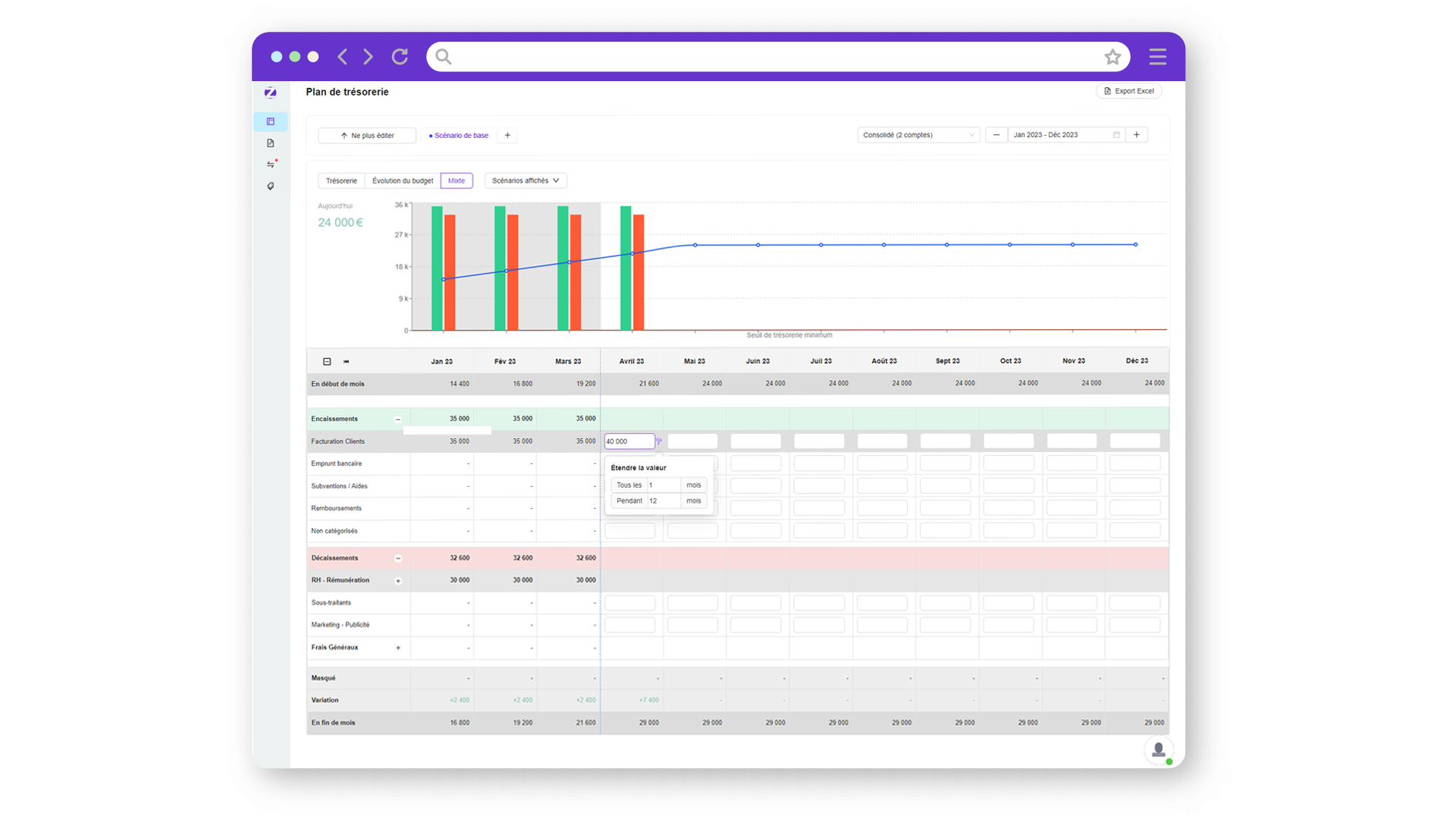Image resolution: width=1456 pixels, height=819 pixels.
Task: Open the Scénarios affichés dropdown
Action: point(525,180)
